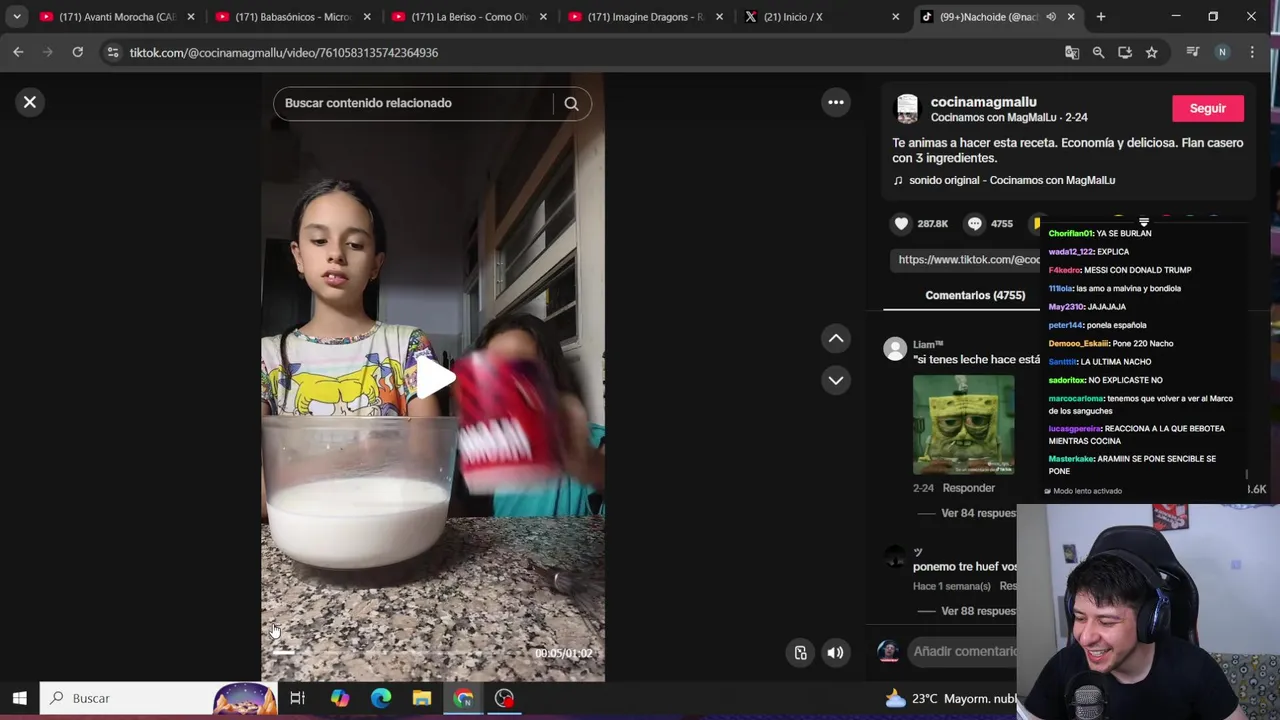Go to previous video with up chevron

[836, 339]
